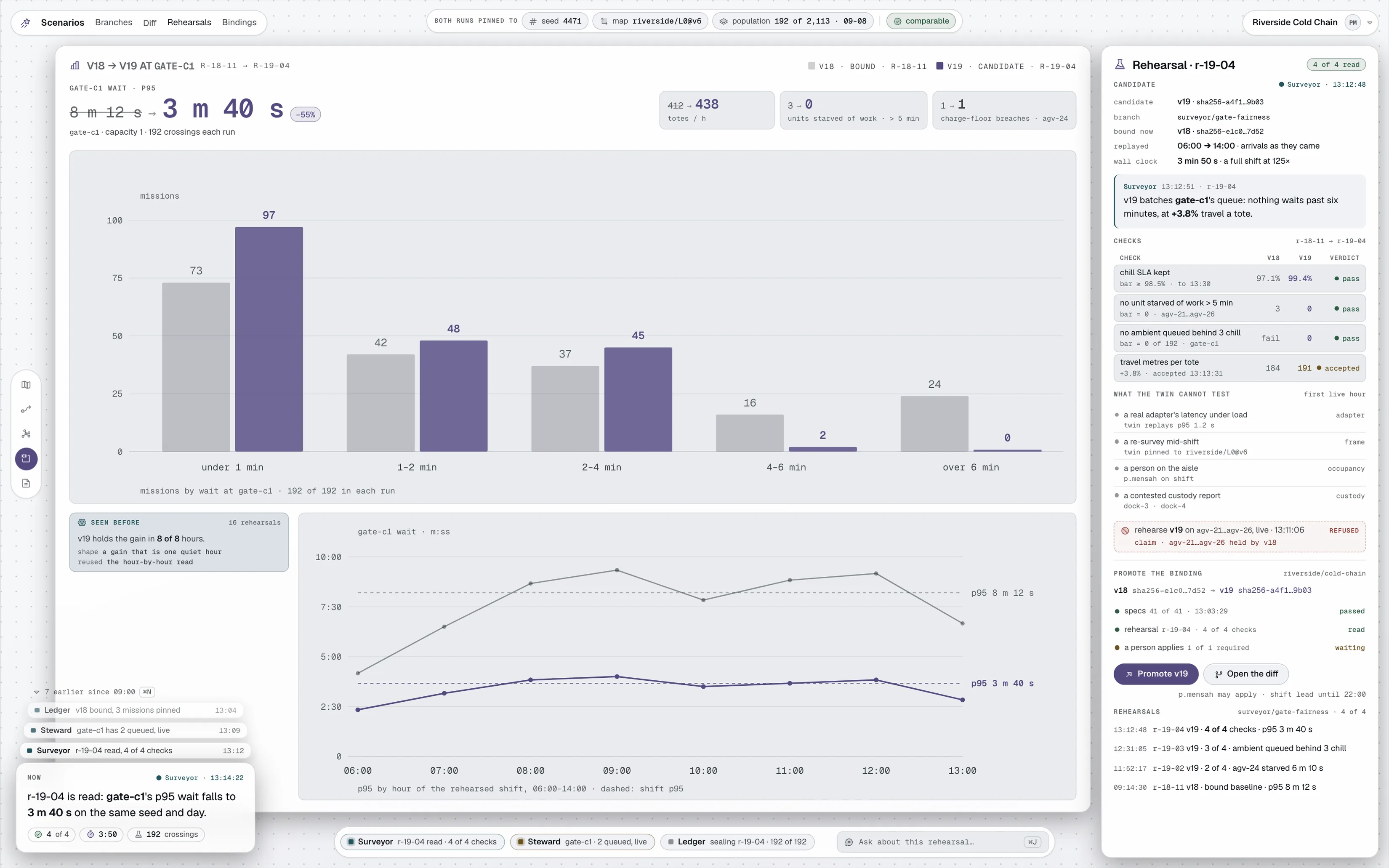
Task: Click the comparable status chip
Action: [921, 21]
